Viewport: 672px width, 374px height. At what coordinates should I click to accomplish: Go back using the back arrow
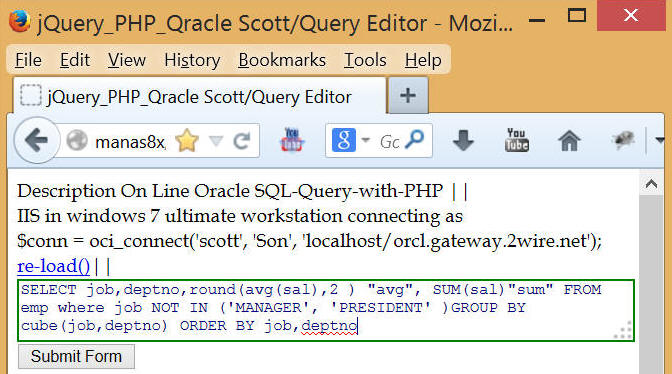click(36, 140)
